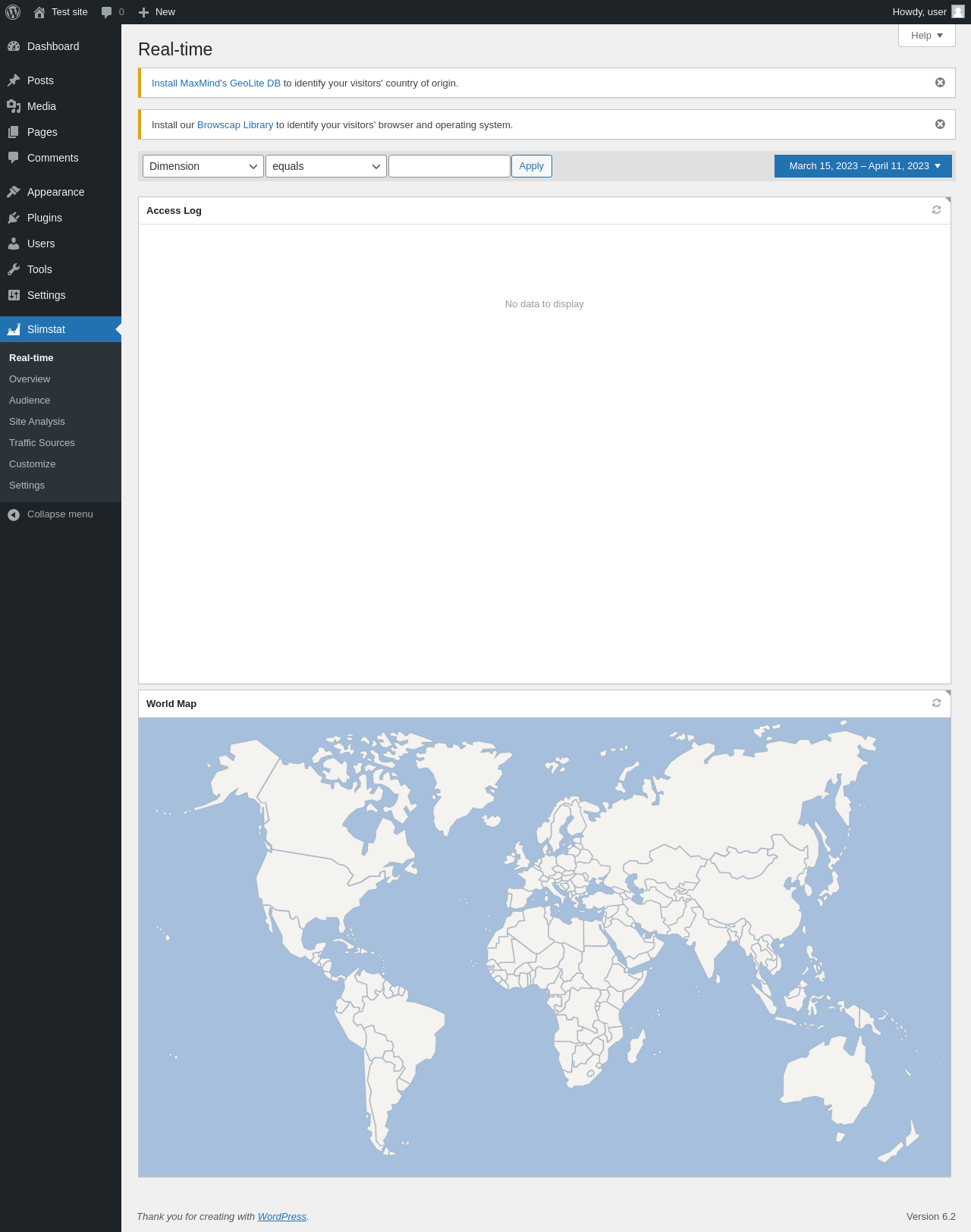Click the WordPress logo icon
The height and width of the screenshot is (1232, 971).
pos(13,12)
